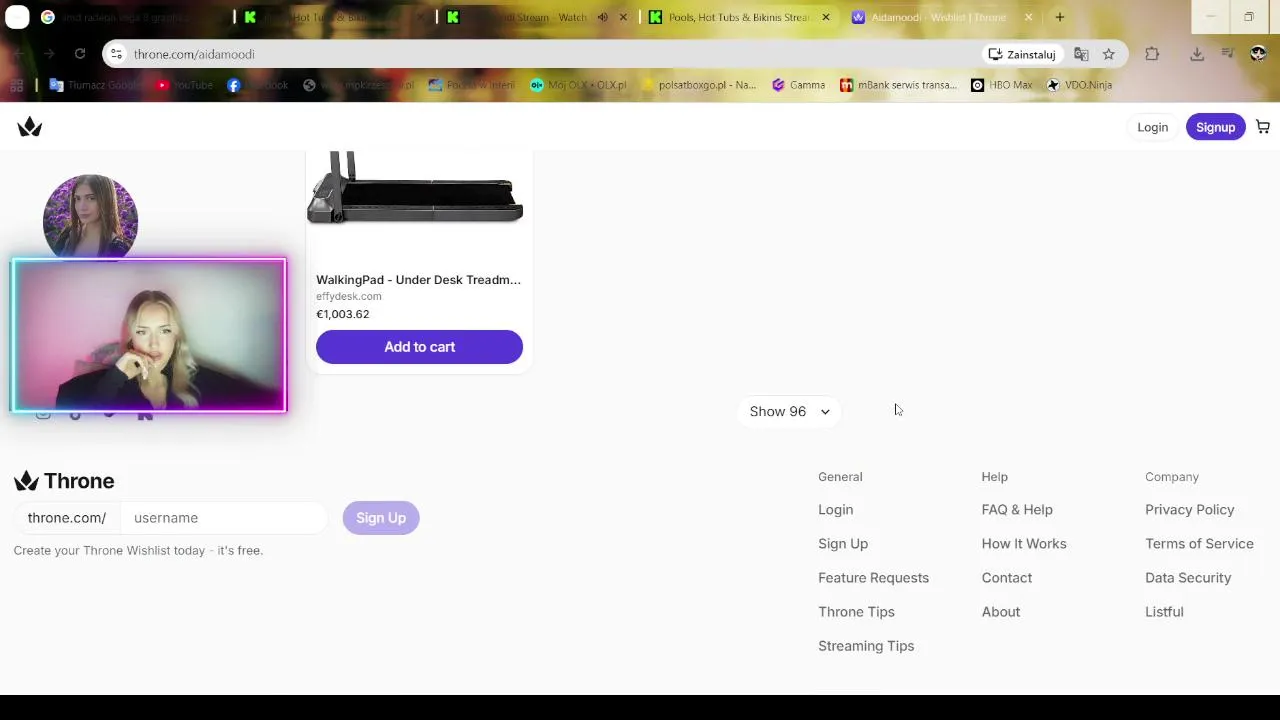Click the €1,003.62 price text

(x=343, y=314)
